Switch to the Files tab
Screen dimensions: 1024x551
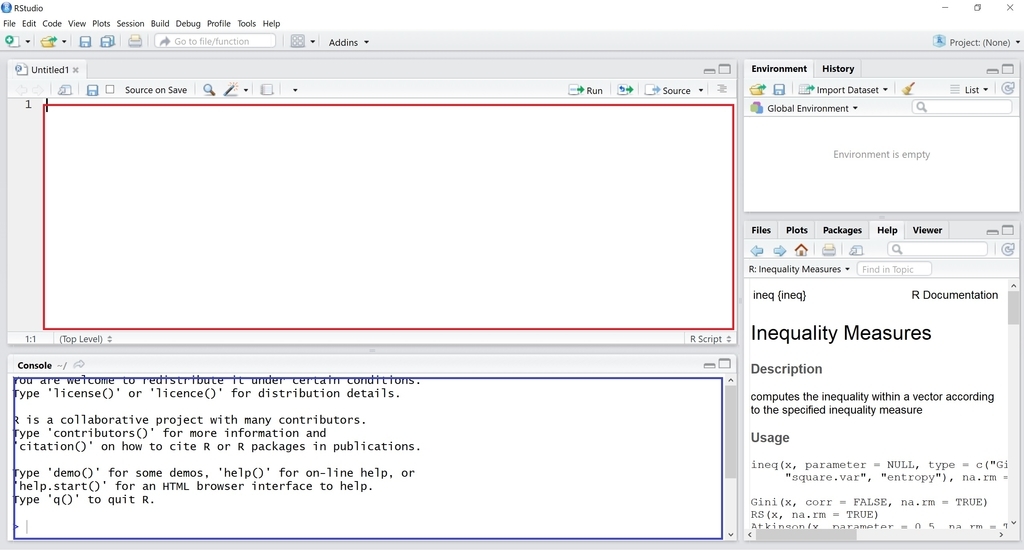coord(761,230)
